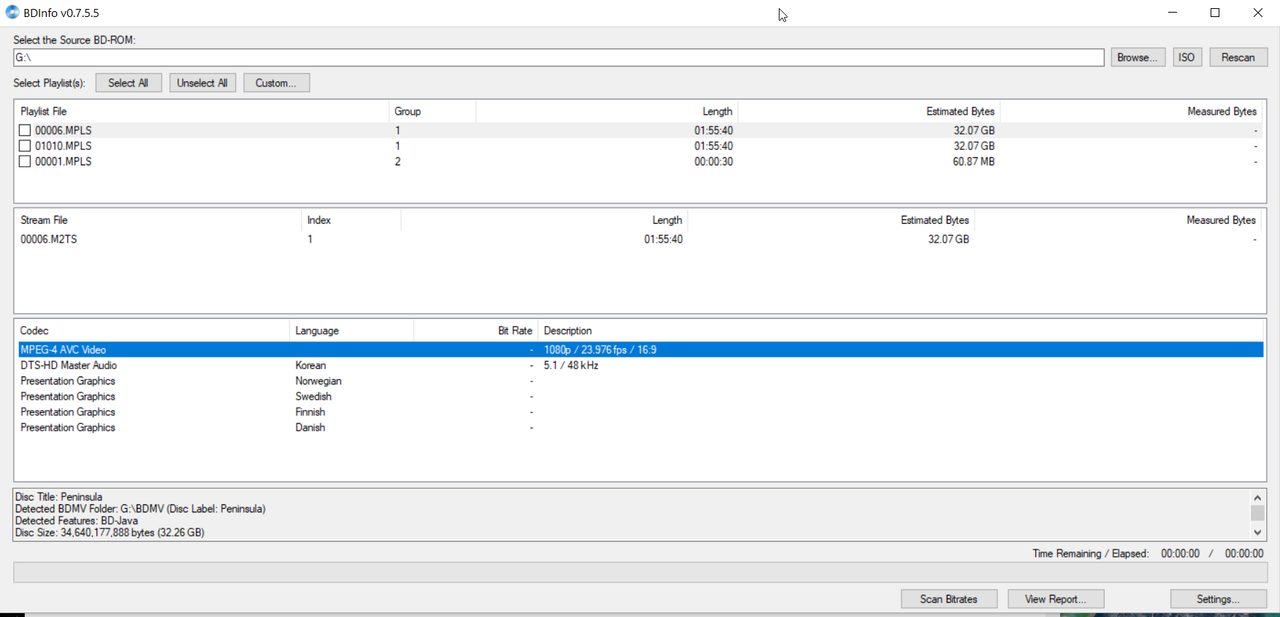Click the 1080p / 23.976 fps description
This screenshot has height=617, width=1280.
600,350
